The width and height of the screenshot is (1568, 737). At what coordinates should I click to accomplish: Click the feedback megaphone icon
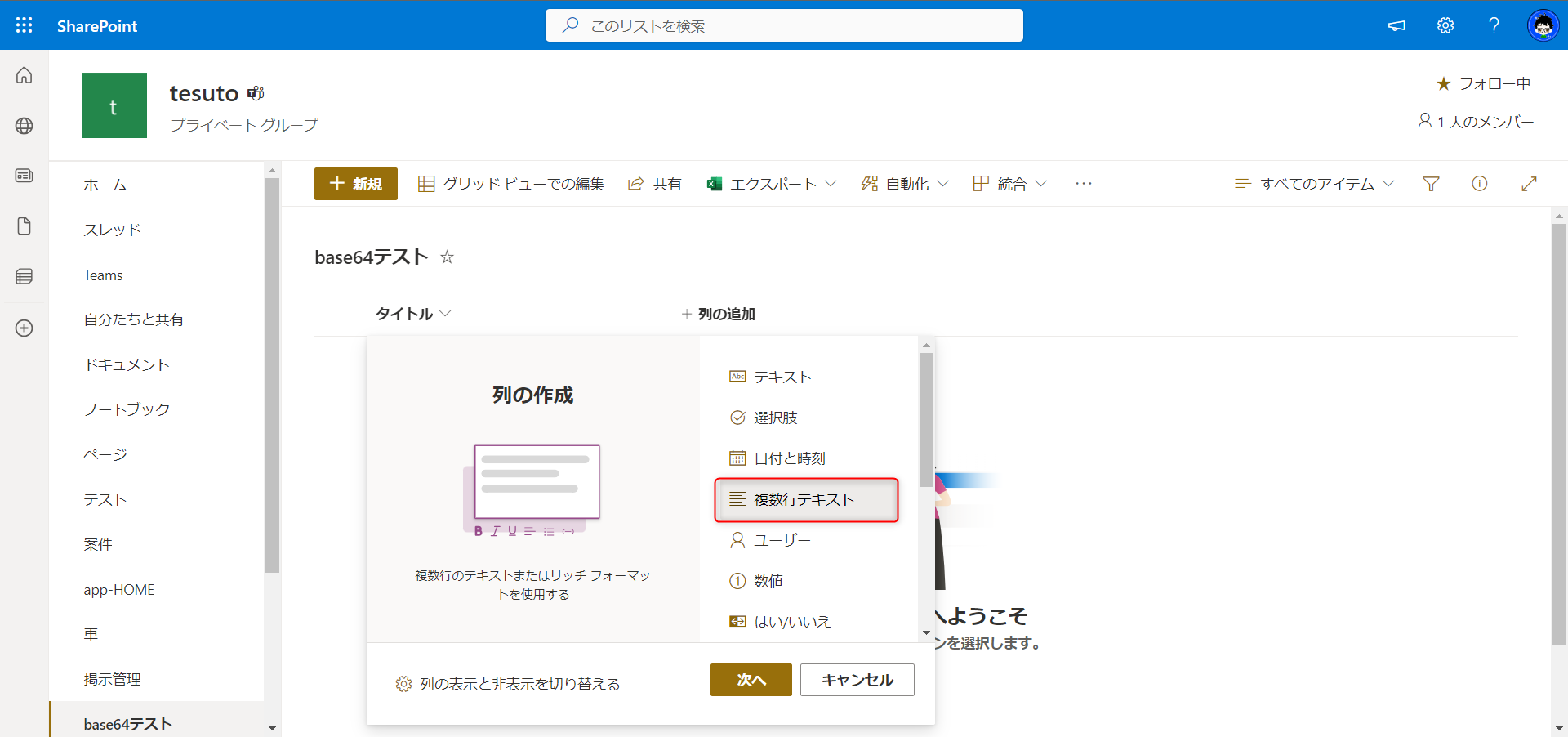[1396, 25]
